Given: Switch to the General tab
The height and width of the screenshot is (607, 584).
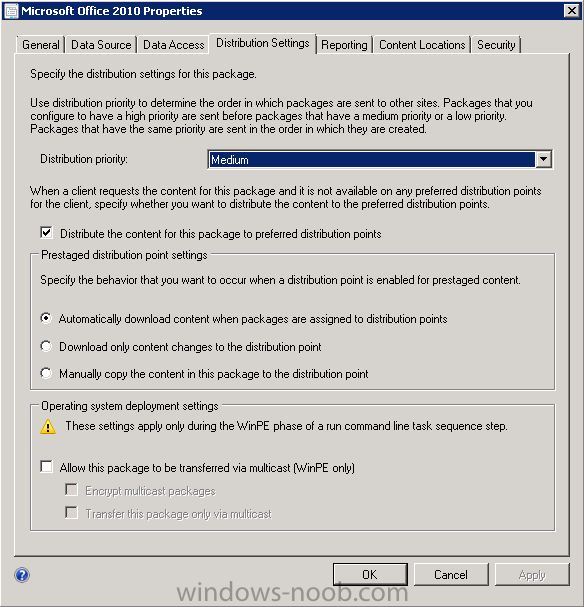Looking at the screenshot, I should tap(41, 45).
